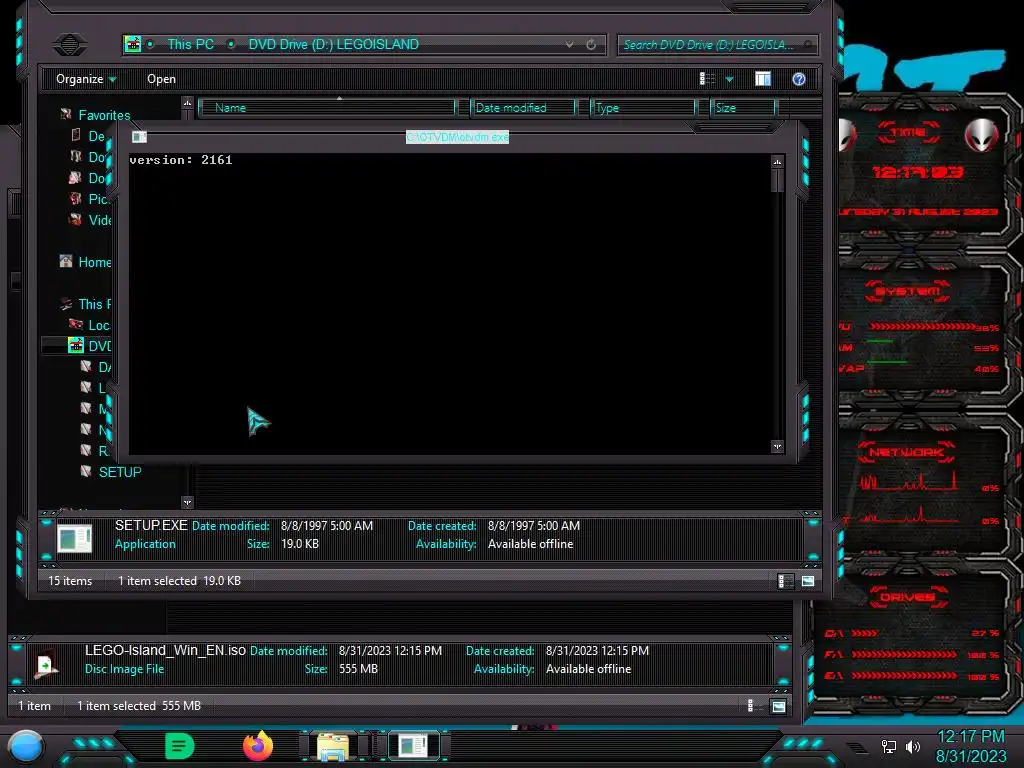Sort by Type column header

pos(643,108)
